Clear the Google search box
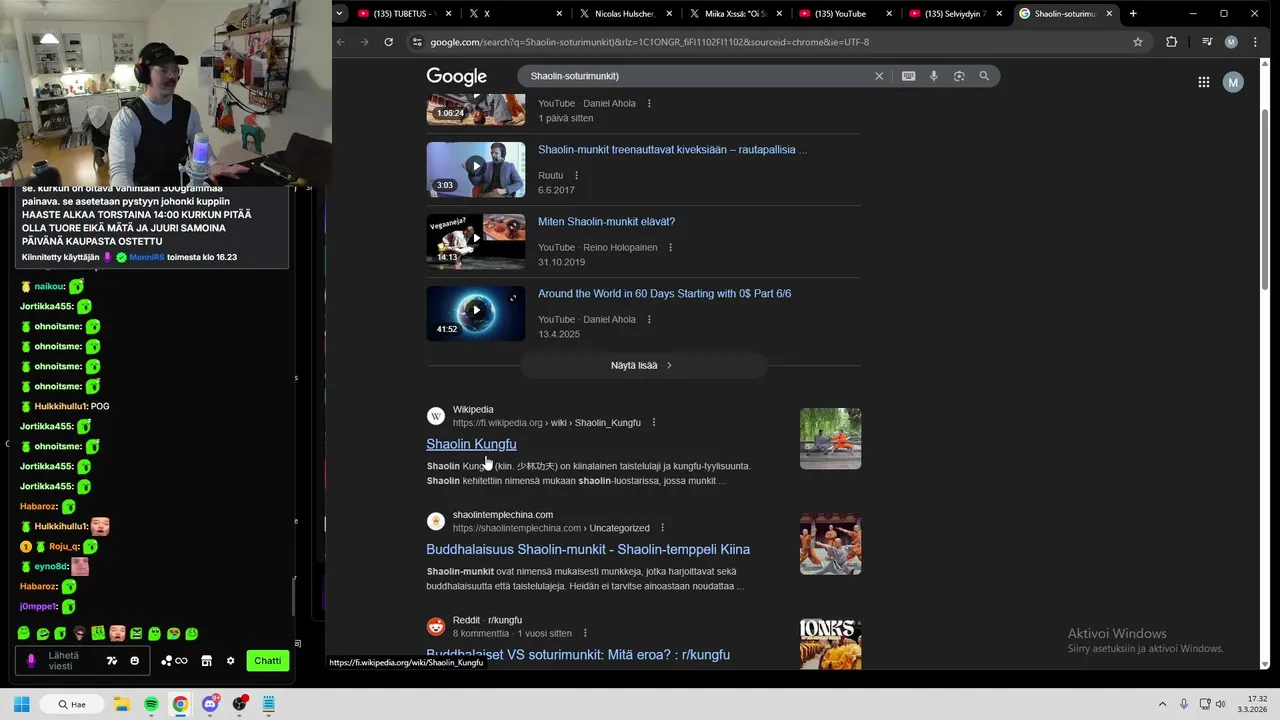 pyautogui.click(x=879, y=76)
